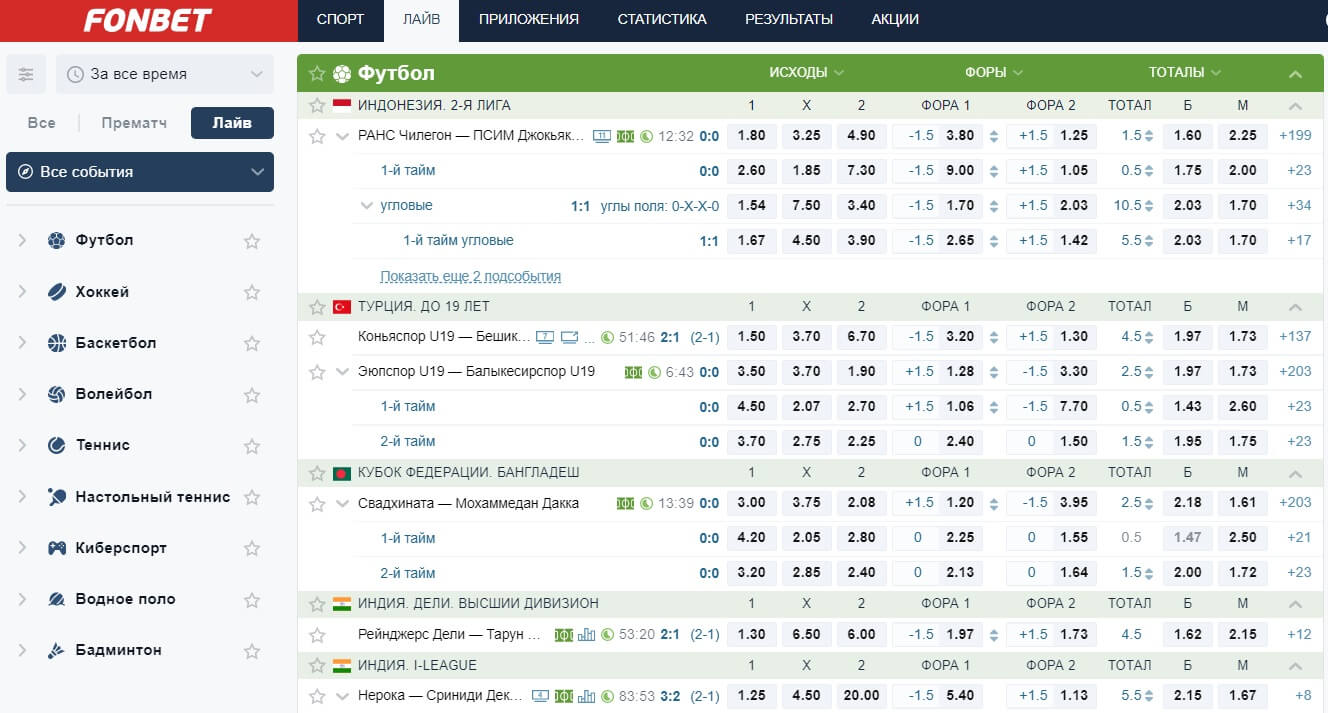
Task: Collapse the green Футбол section chevron
Action: pyautogui.click(x=1296, y=74)
